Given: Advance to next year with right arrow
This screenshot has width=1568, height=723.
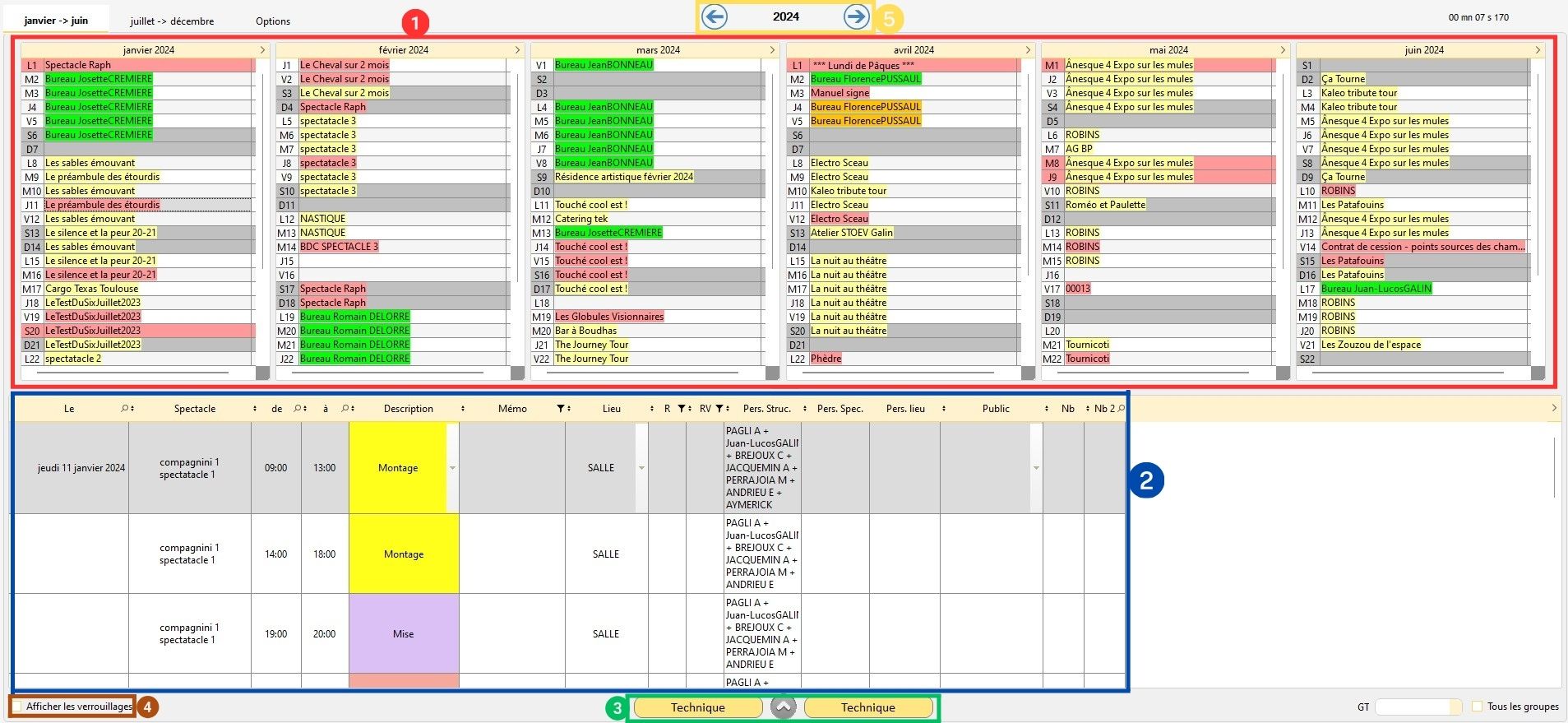Looking at the screenshot, I should click(x=856, y=16).
